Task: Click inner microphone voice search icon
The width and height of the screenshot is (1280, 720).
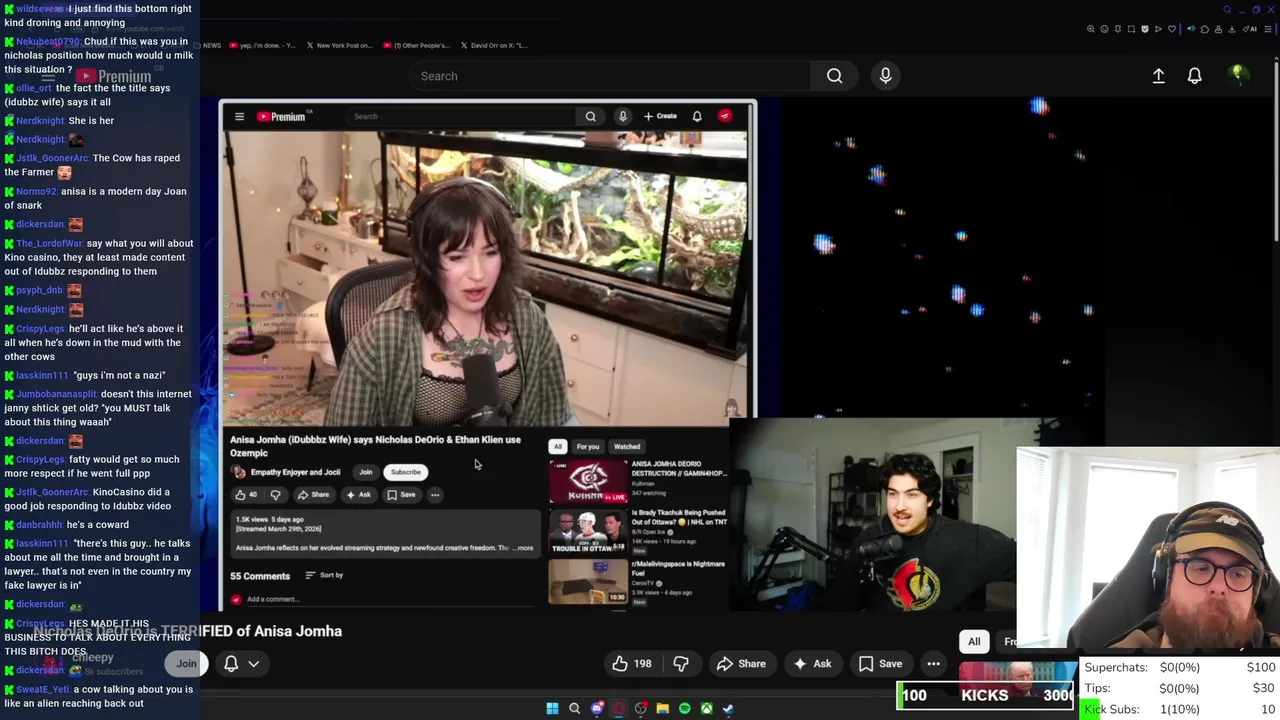Action: click(x=622, y=116)
